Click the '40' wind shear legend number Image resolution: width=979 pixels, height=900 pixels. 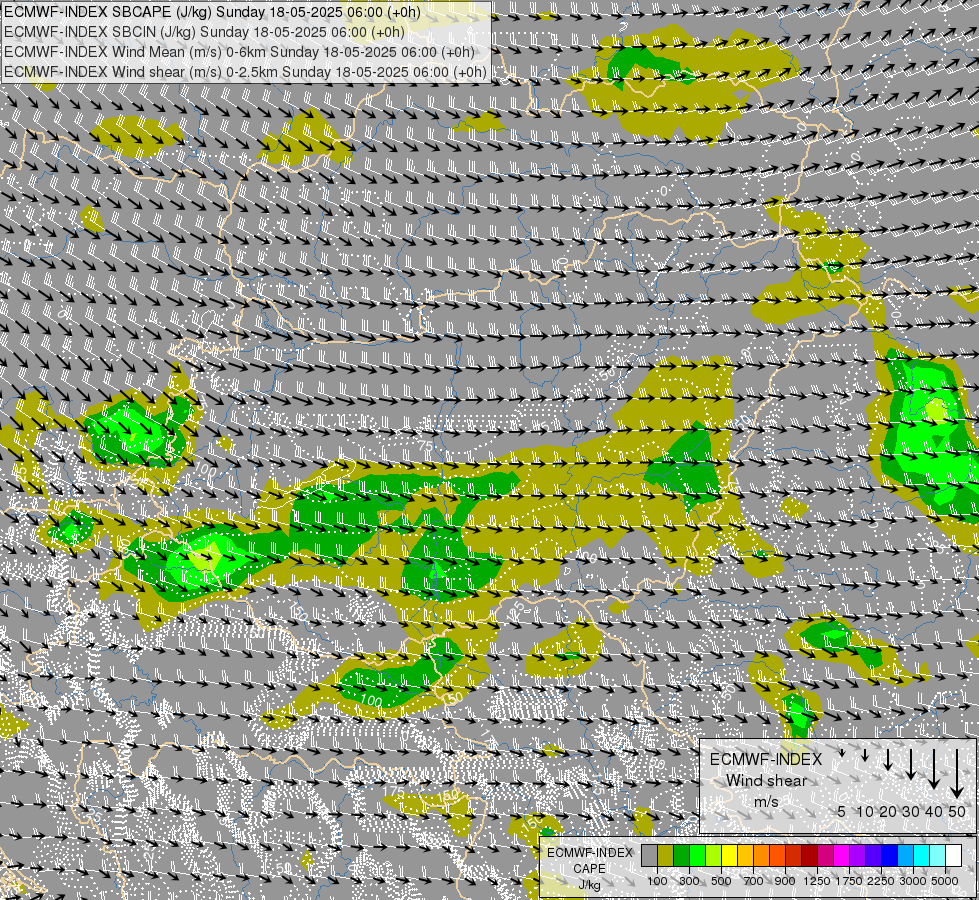pyautogui.click(x=933, y=811)
